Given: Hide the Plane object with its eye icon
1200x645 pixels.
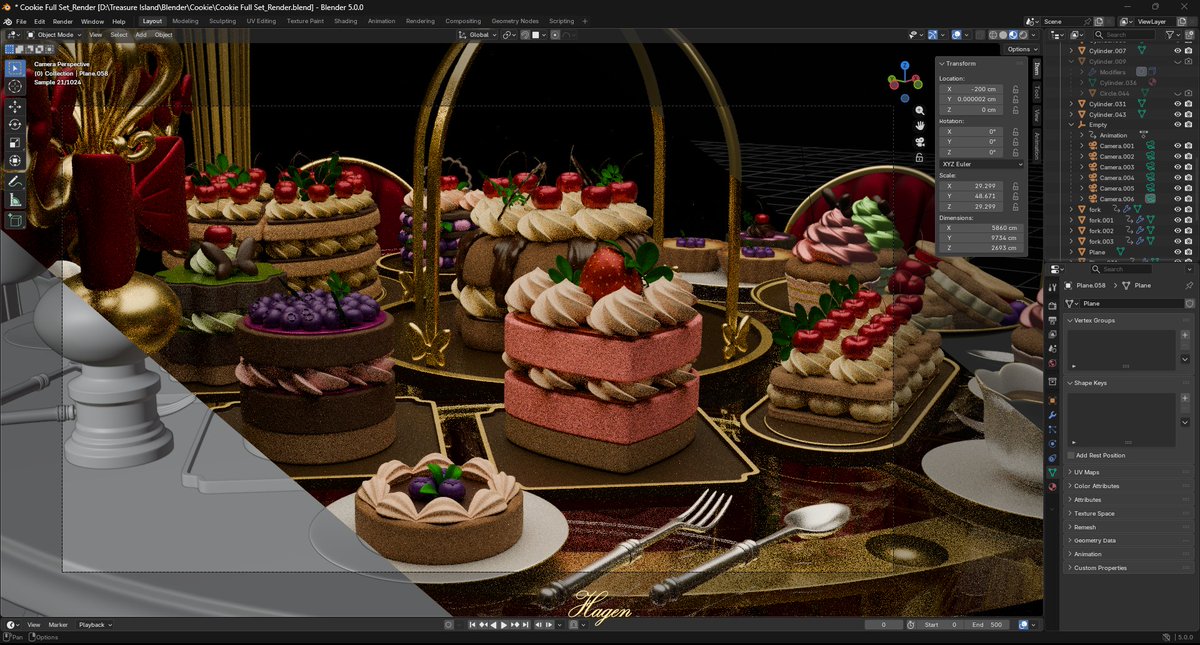Looking at the screenshot, I should pos(1176,252).
